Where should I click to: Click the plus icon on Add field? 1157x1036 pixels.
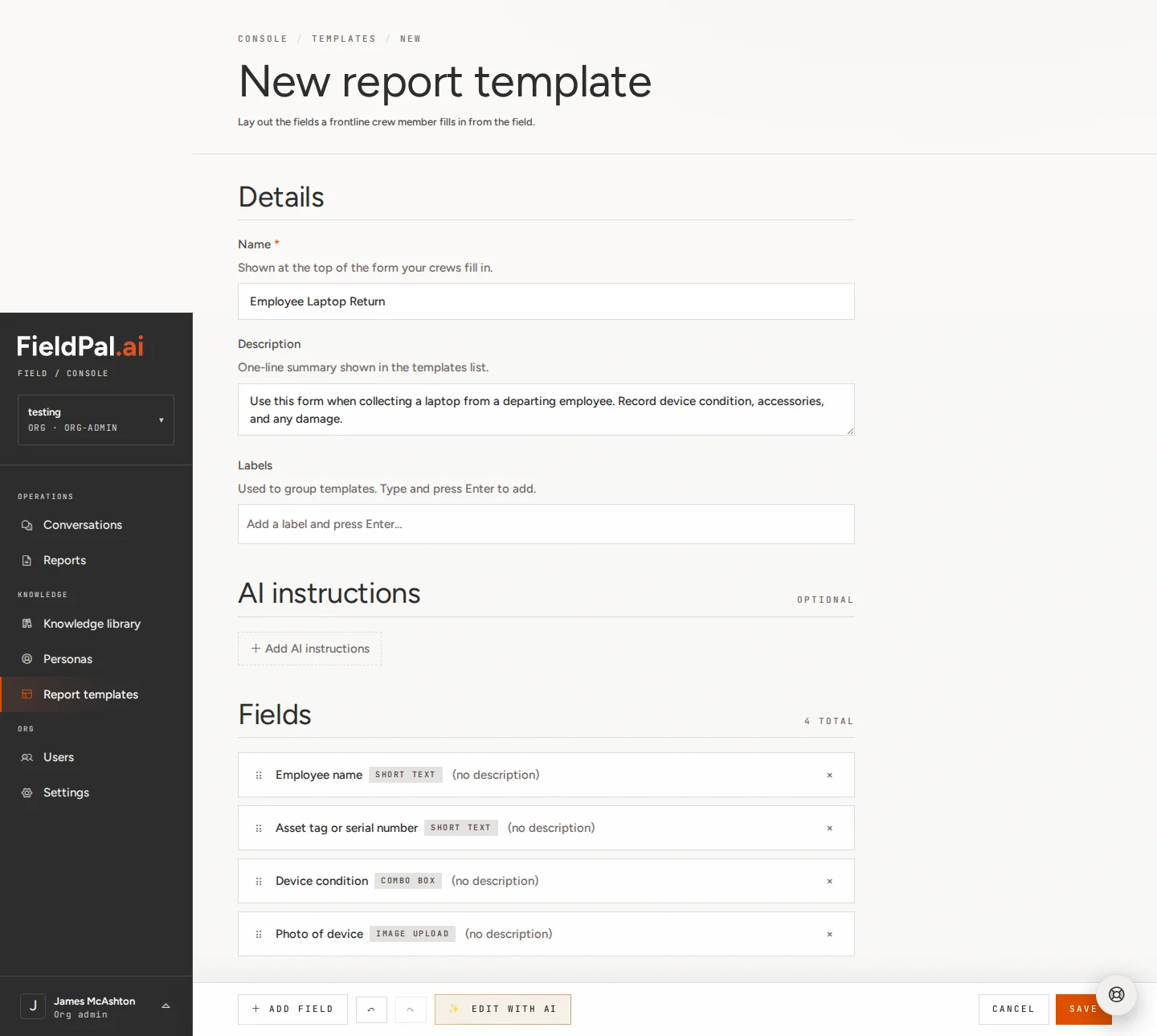pyautogui.click(x=256, y=1009)
